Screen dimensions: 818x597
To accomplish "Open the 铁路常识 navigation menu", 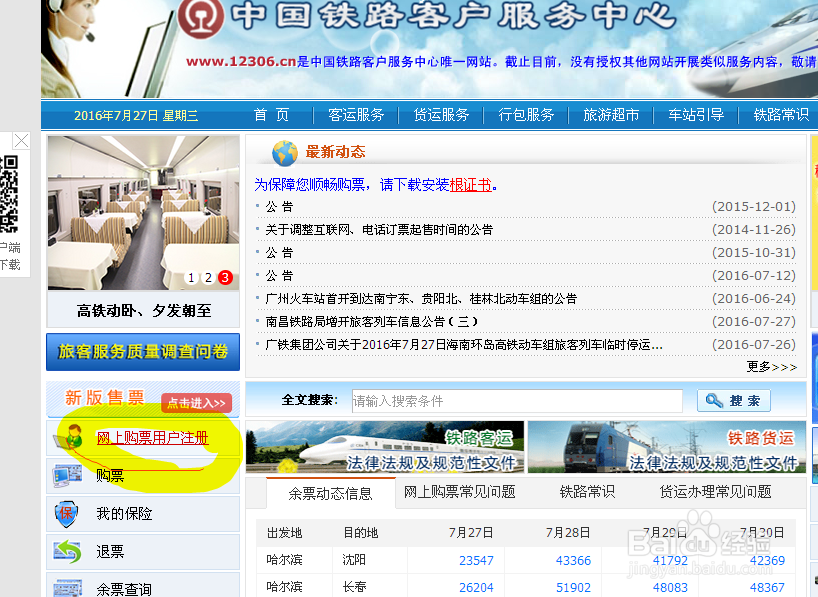I will point(781,115).
